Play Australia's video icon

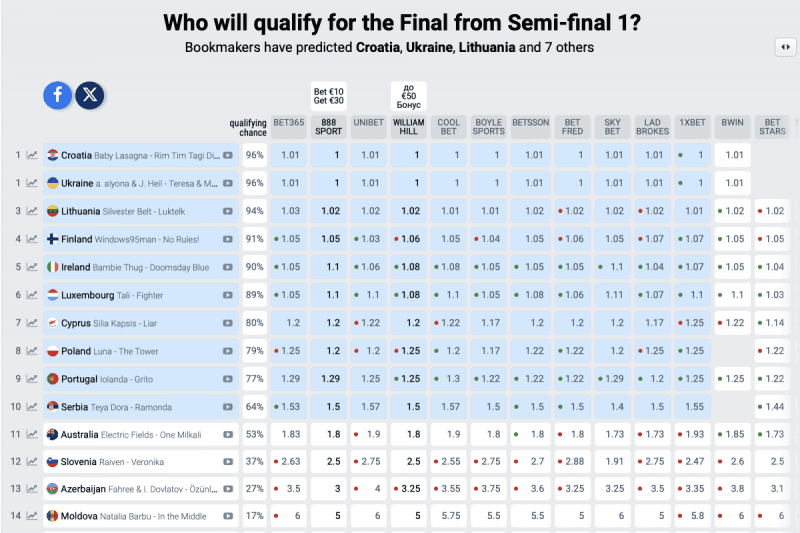(x=228, y=435)
